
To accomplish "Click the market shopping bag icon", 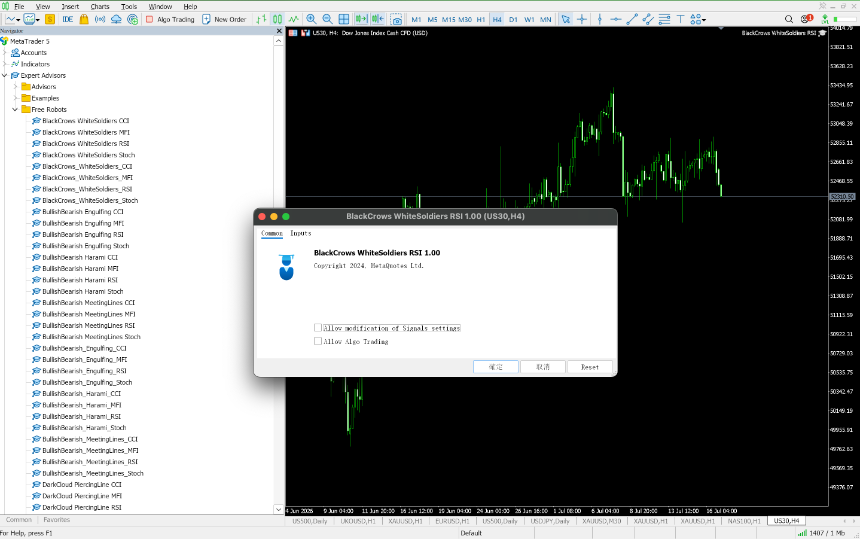I will tap(84, 19).
